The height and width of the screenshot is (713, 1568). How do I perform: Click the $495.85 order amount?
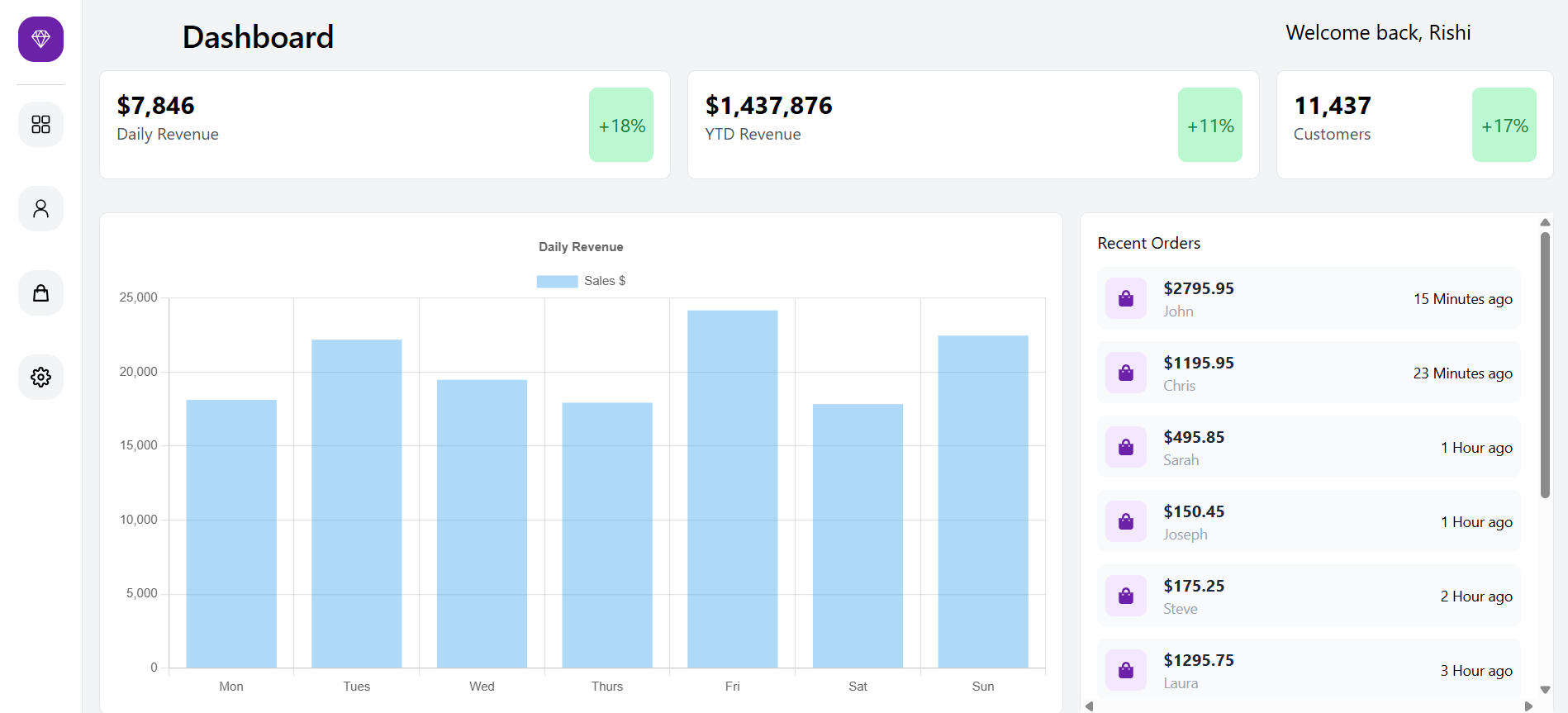[x=1195, y=437]
